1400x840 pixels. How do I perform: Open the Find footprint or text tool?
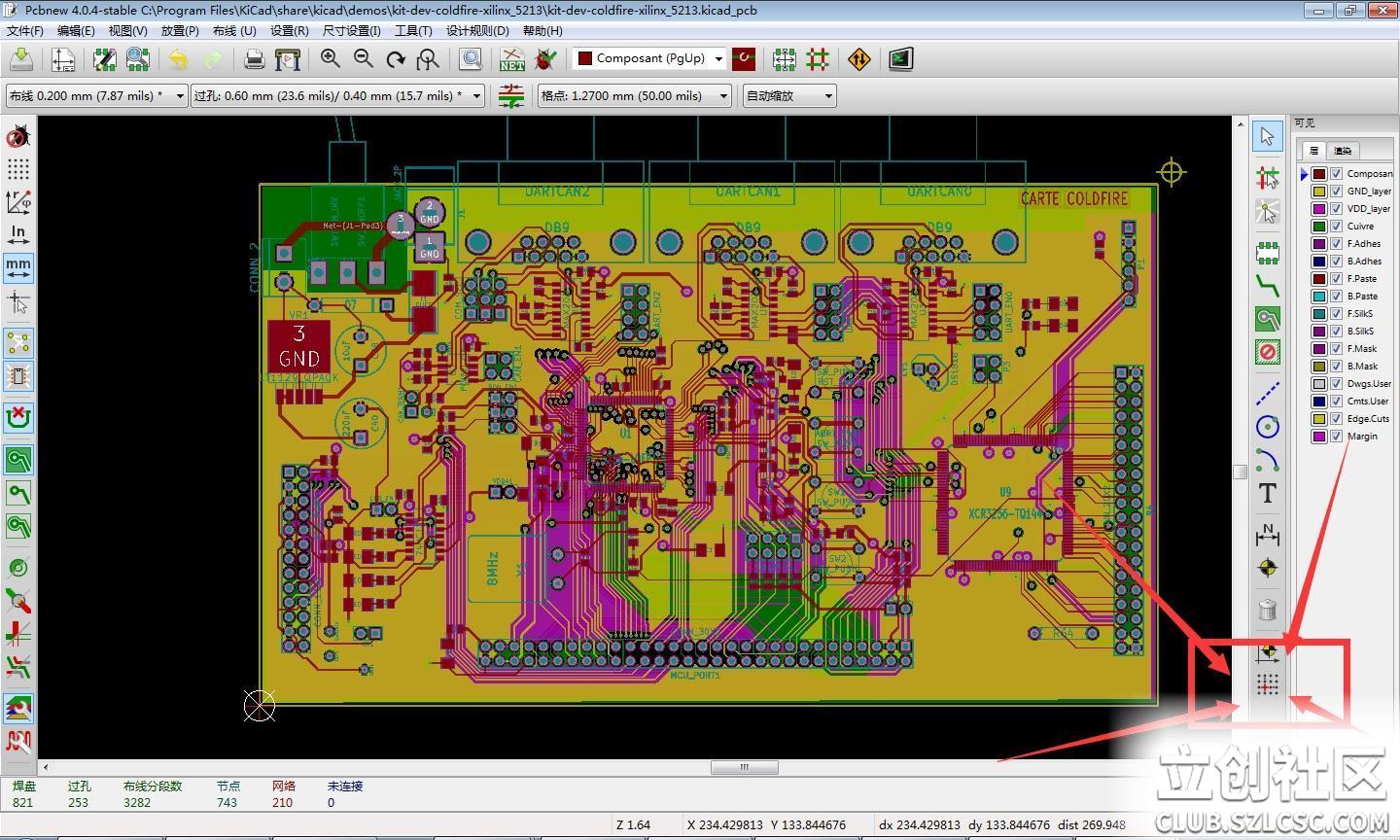coord(471,59)
